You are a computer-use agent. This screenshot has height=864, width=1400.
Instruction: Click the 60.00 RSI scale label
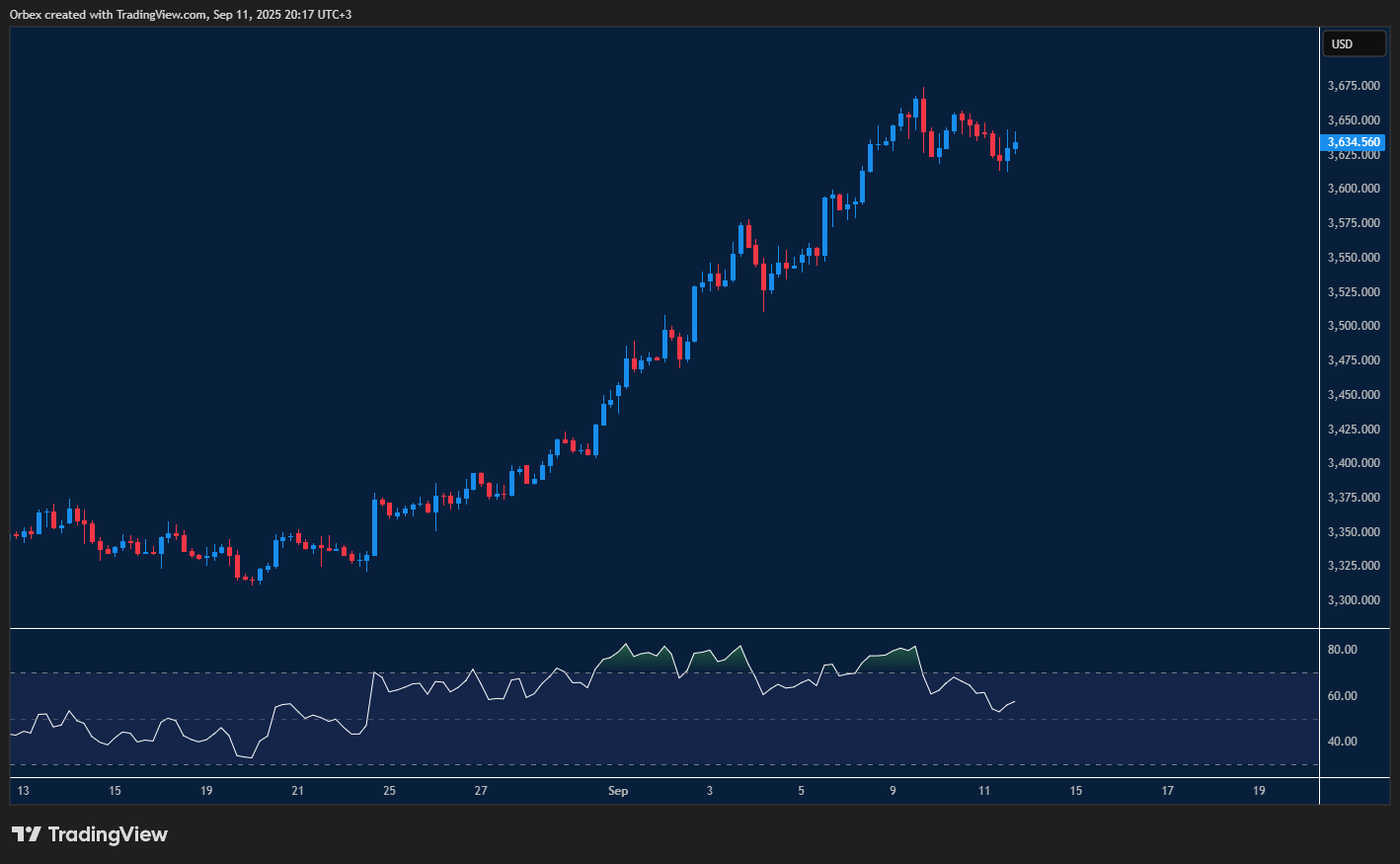1342,696
